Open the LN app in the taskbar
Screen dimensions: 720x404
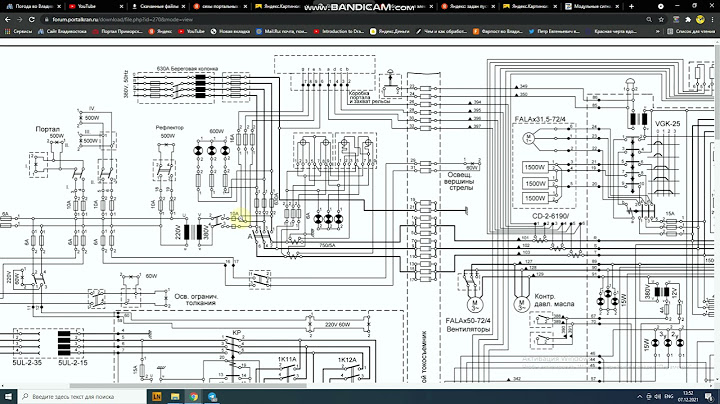point(157,396)
